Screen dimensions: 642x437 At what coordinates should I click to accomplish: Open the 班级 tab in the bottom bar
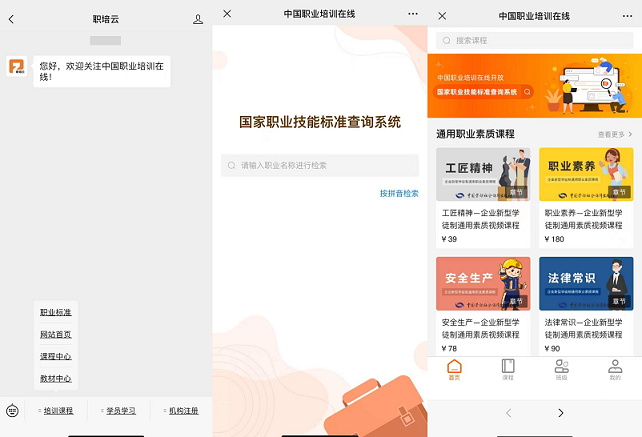pos(561,369)
